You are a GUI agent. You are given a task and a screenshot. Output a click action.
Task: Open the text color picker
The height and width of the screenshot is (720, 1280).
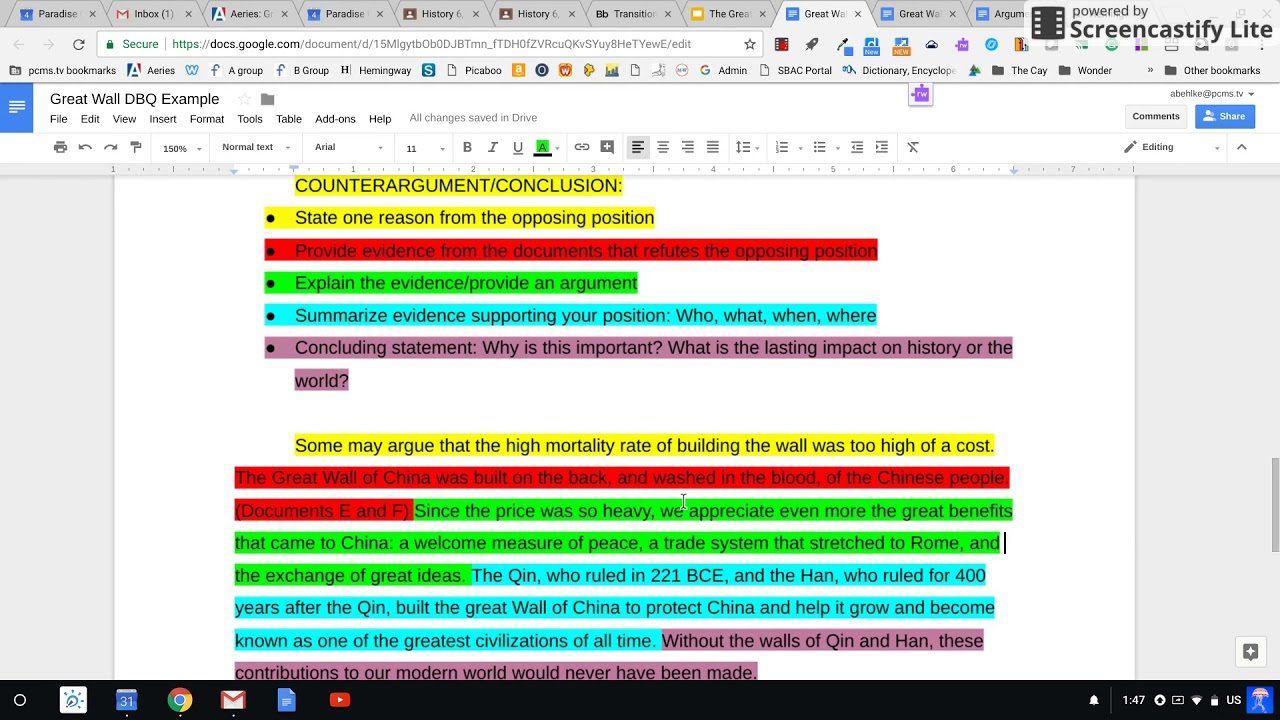[x=543, y=147]
